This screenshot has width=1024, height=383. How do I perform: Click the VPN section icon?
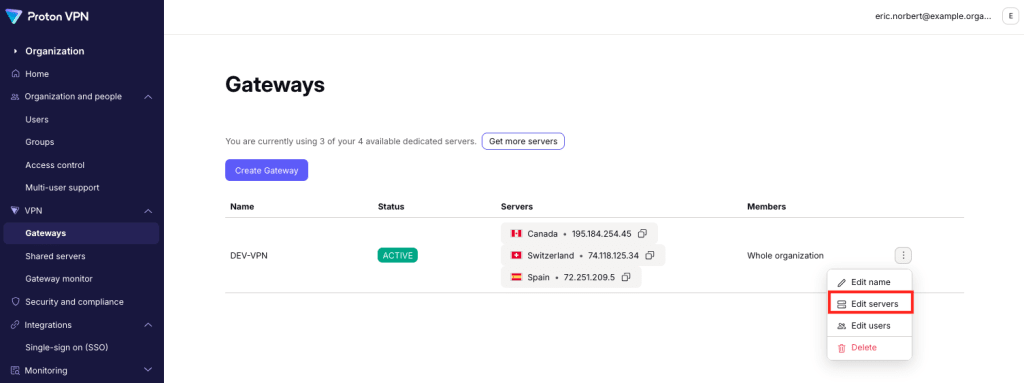tap(16, 210)
